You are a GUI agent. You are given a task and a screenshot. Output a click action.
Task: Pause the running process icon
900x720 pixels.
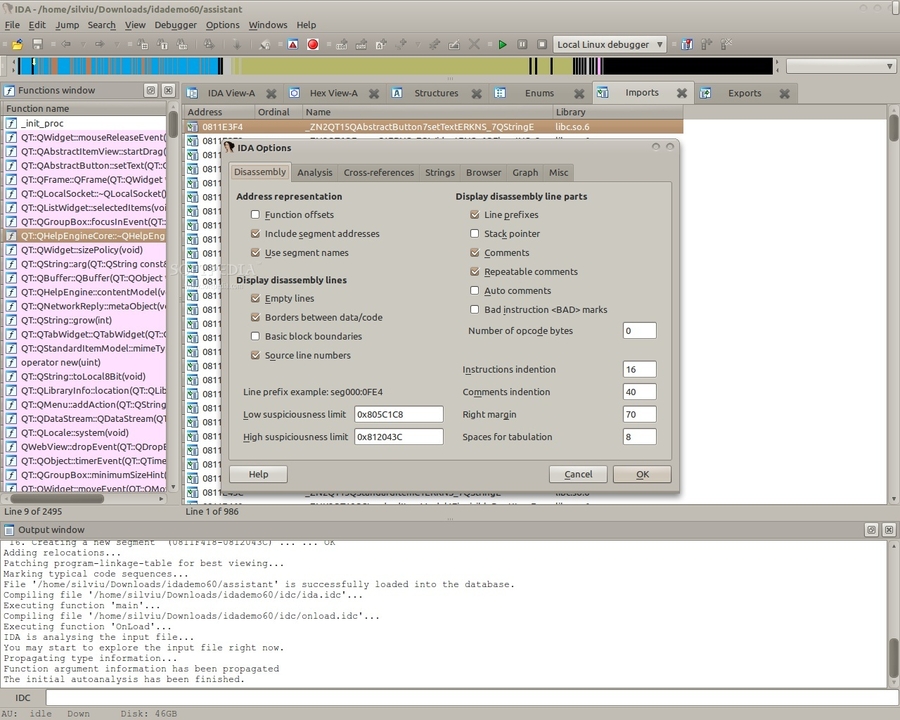(524, 44)
